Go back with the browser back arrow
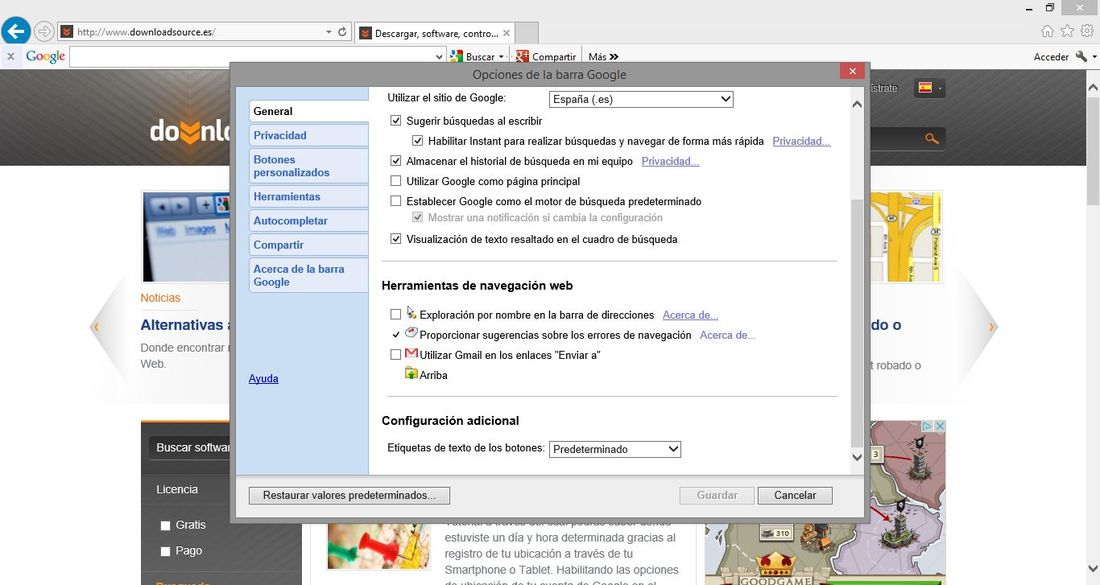The height and width of the screenshot is (585, 1100). [x=16, y=31]
